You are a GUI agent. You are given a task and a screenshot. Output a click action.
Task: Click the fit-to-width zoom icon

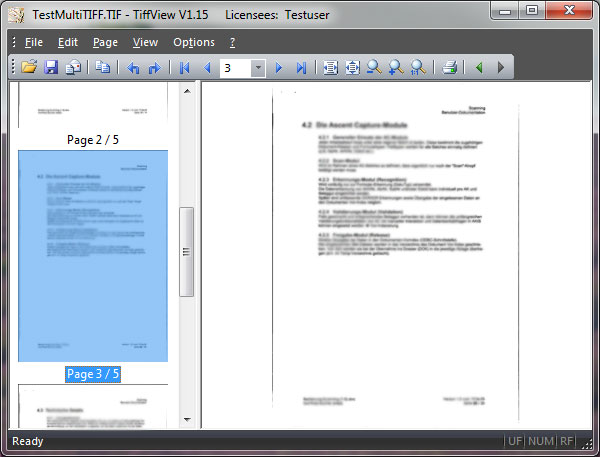point(331,68)
